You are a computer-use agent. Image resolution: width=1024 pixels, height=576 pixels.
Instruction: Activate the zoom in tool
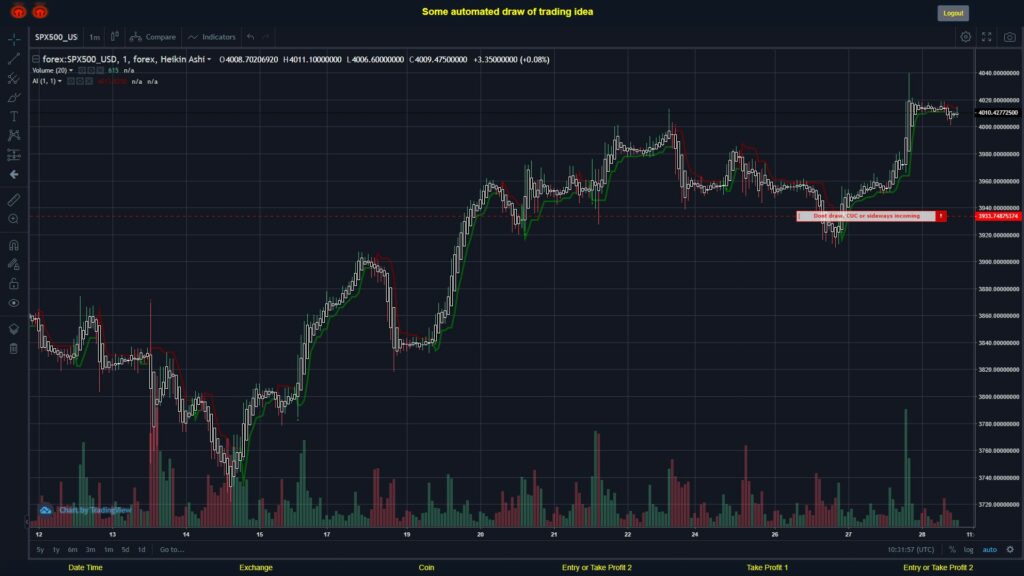(x=14, y=219)
